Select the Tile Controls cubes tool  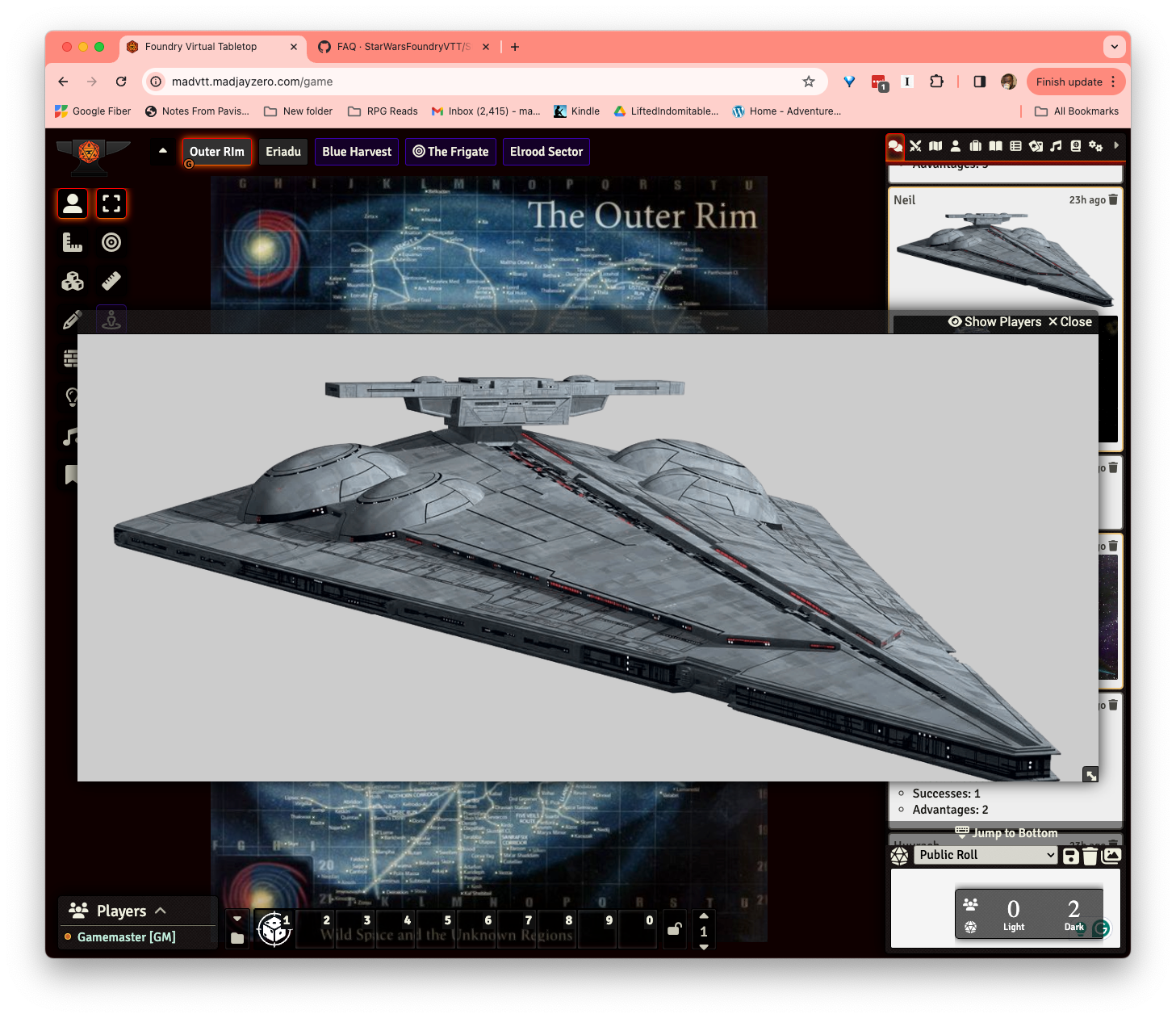point(73,281)
